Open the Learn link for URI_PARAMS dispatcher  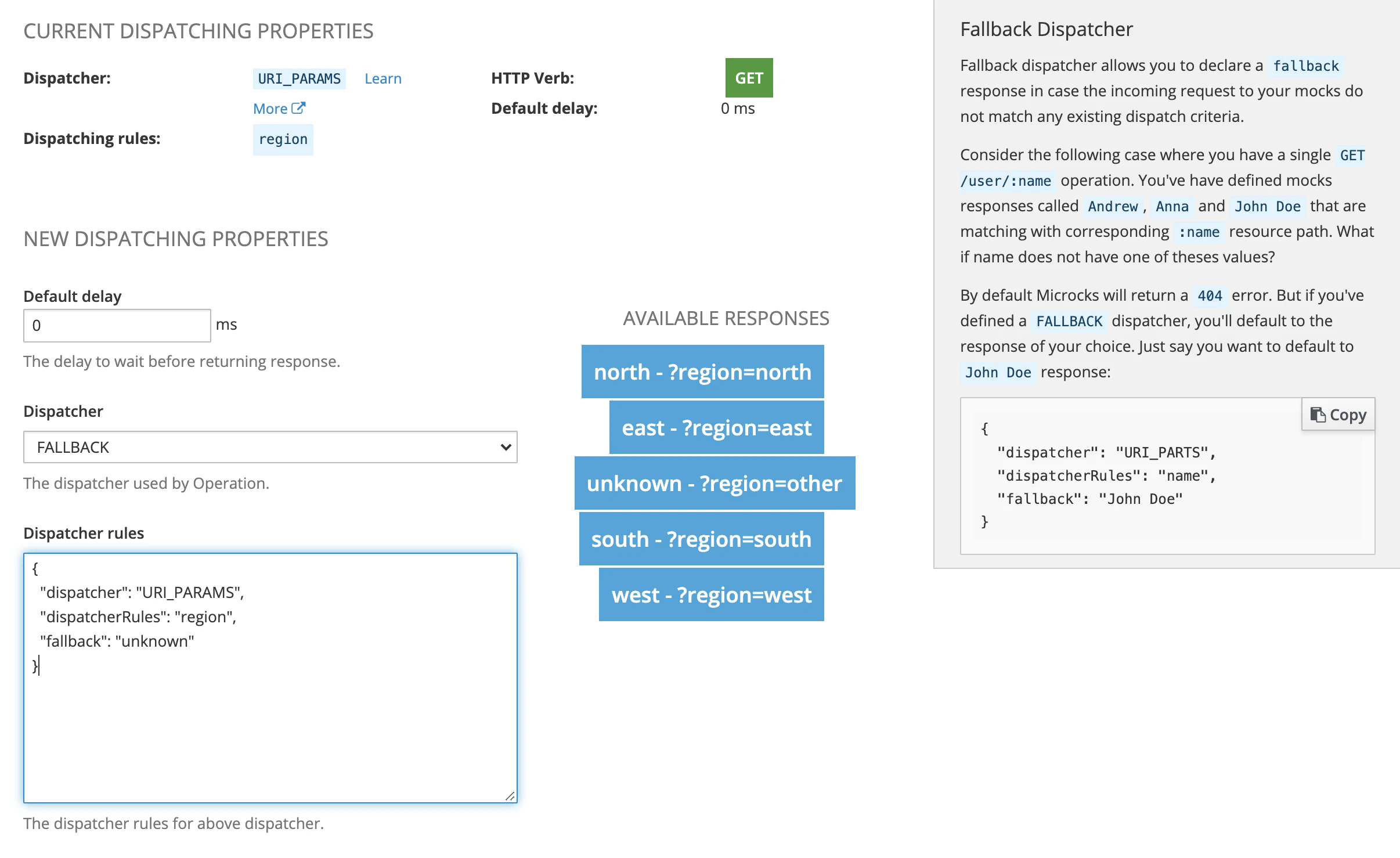click(383, 78)
